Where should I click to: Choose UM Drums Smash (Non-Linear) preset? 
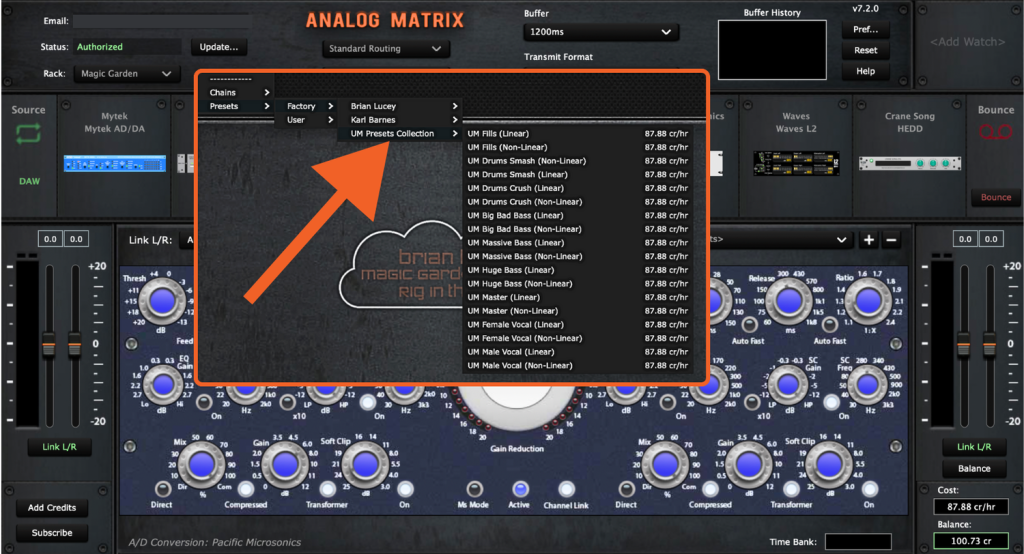[x=578, y=161]
